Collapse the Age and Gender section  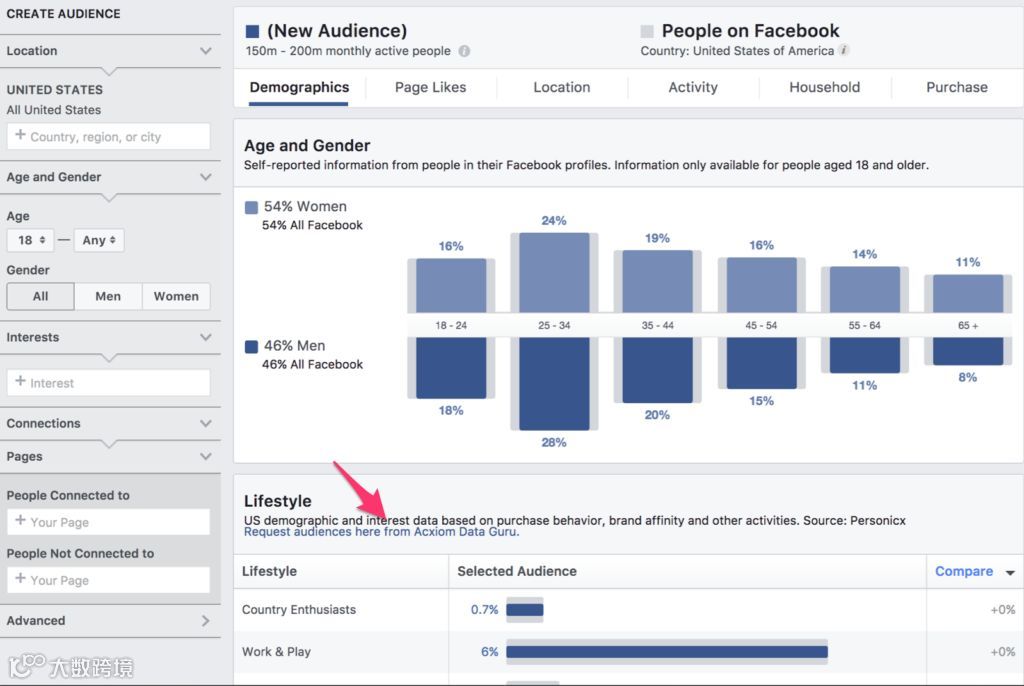206,177
